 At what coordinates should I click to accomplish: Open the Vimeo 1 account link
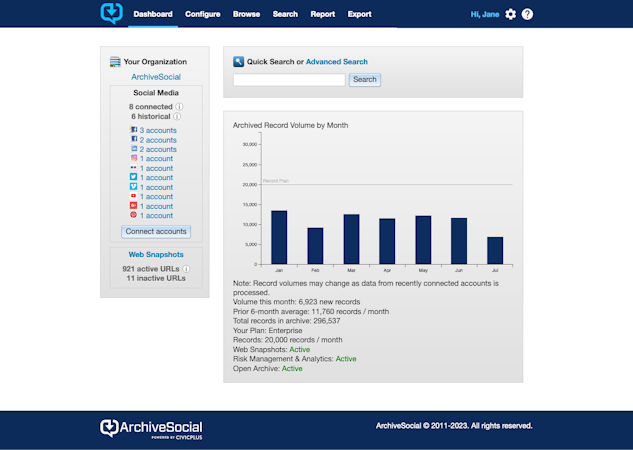pos(156,187)
